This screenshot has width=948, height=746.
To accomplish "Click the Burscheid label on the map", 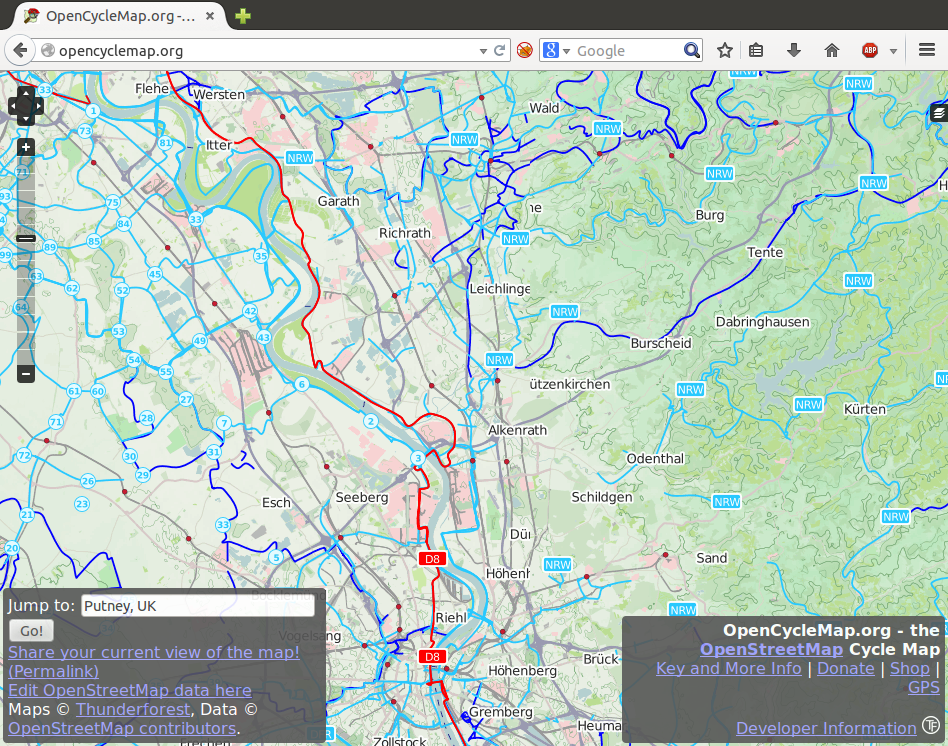I will coord(661,343).
